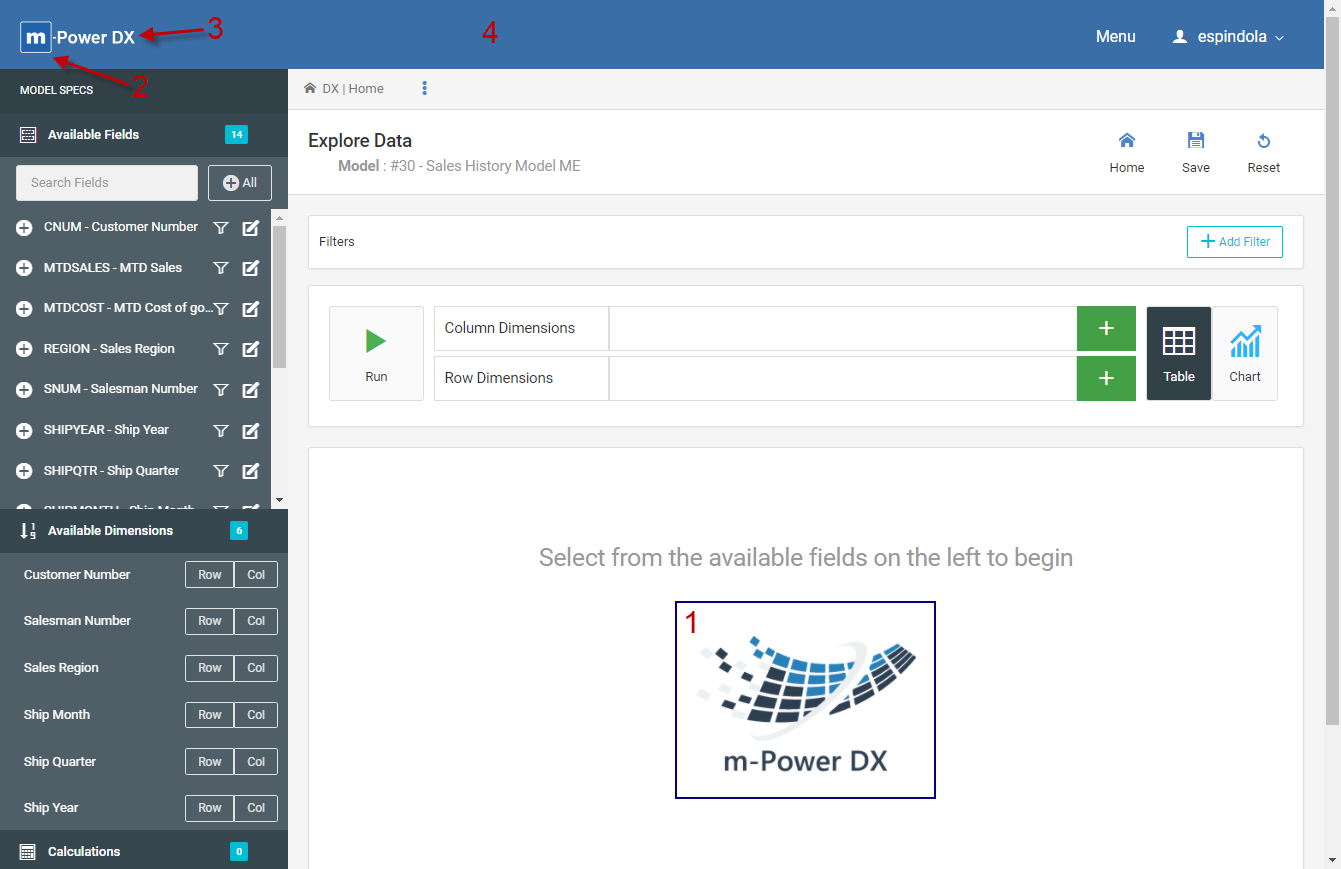Filter on SHIPQTR - Ship Quarter
Viewport: 1341px width, 869px height.
coord(222,471)
